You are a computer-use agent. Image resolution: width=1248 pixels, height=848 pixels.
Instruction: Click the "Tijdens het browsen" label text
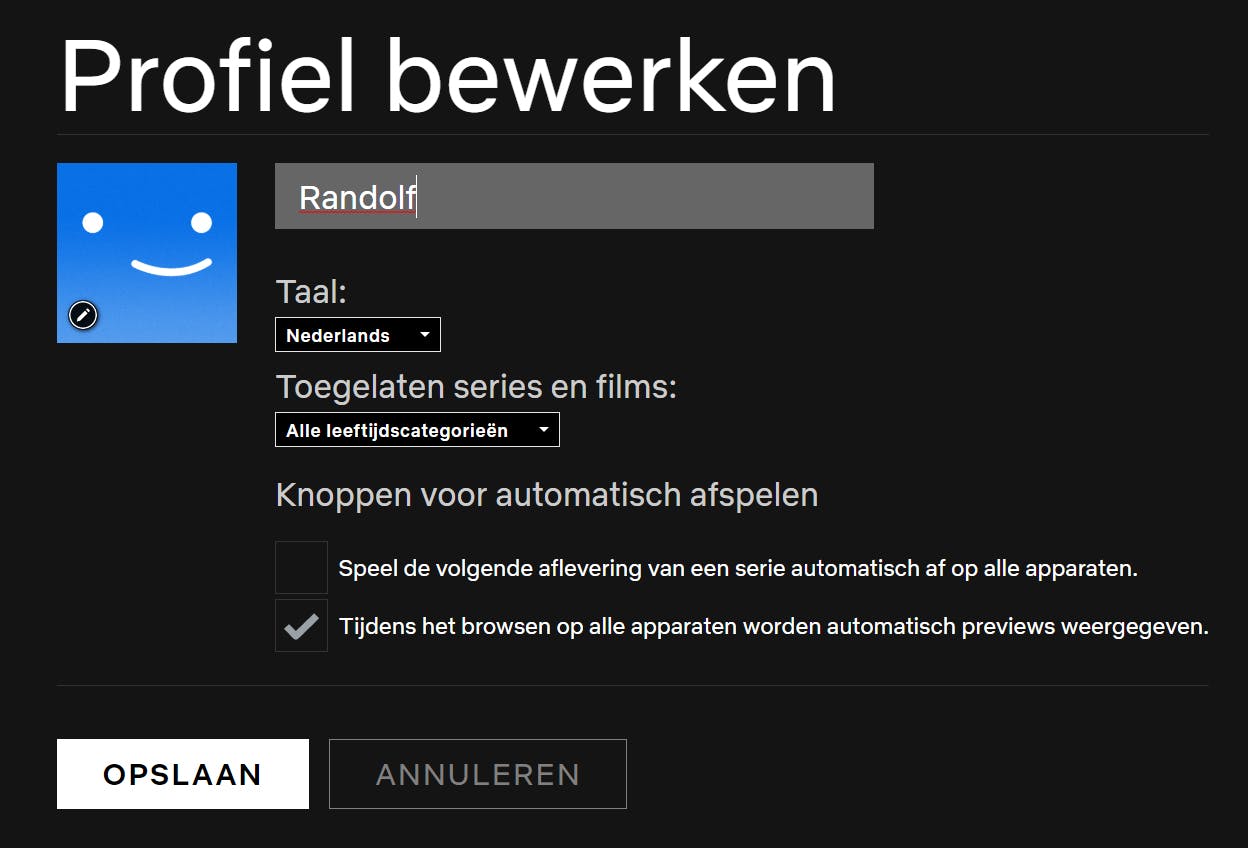pos(773,627)
